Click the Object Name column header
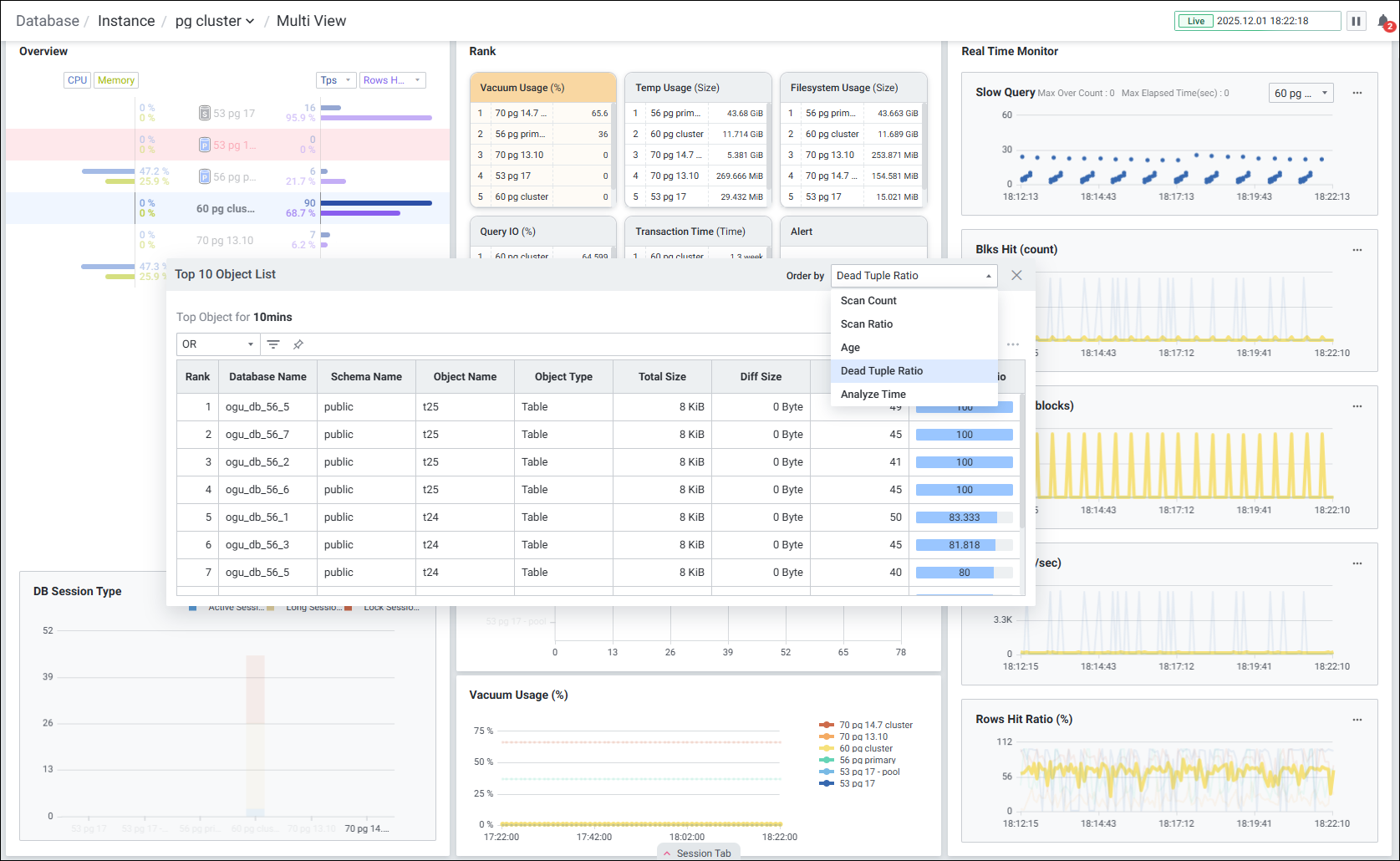Image resolution: width=1400 pixels, height=861 pixels. (x=465, y=377)
